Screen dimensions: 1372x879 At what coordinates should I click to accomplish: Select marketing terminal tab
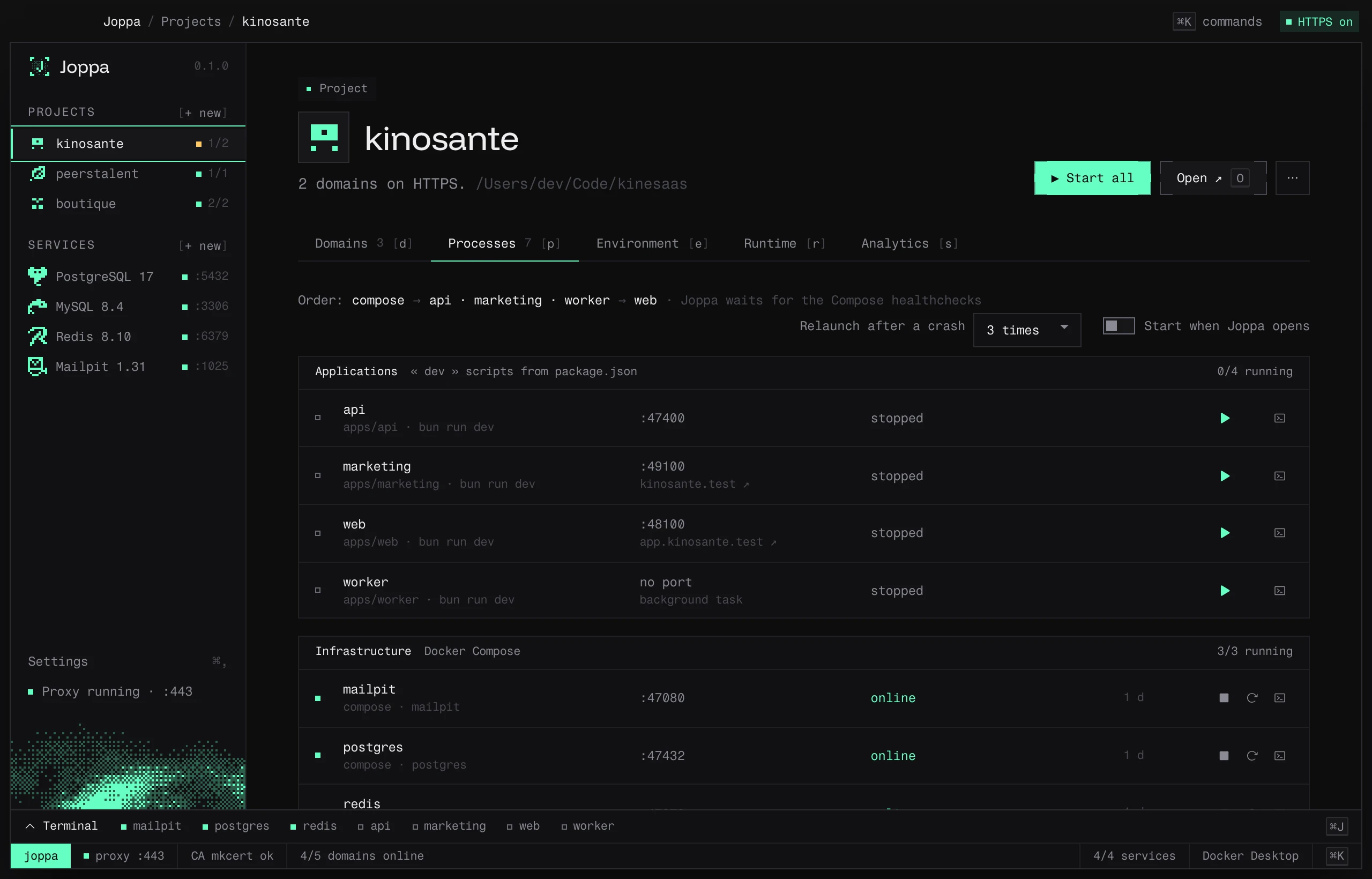pos(449,826)
